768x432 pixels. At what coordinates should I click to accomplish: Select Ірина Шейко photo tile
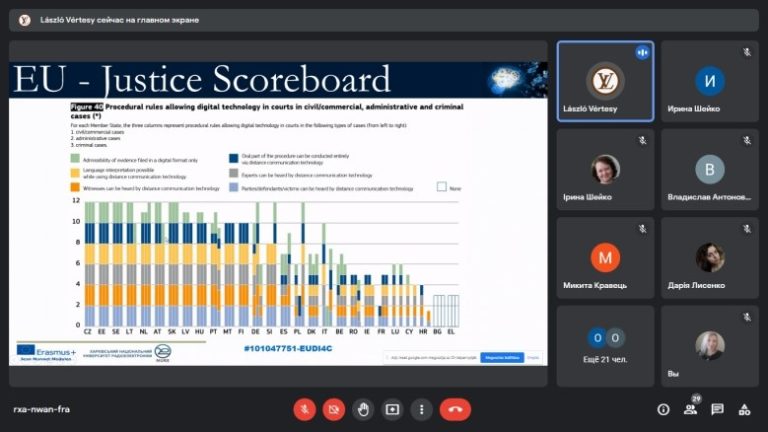click(605, 169)
